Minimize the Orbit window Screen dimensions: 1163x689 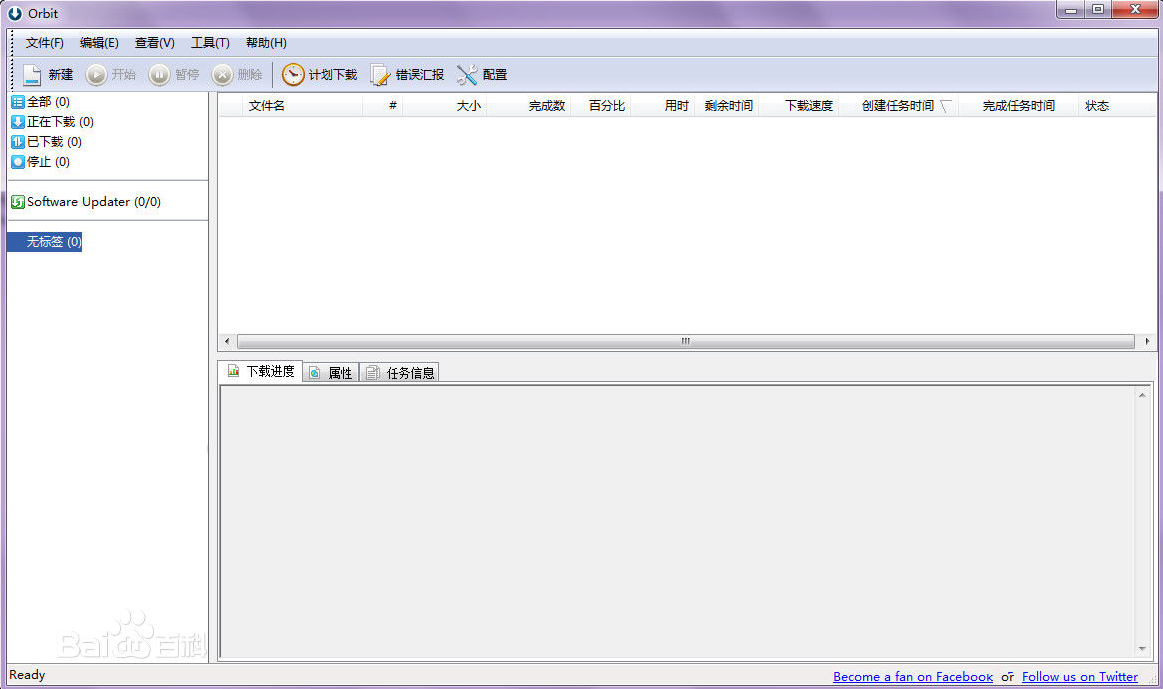coord(1071,10)
